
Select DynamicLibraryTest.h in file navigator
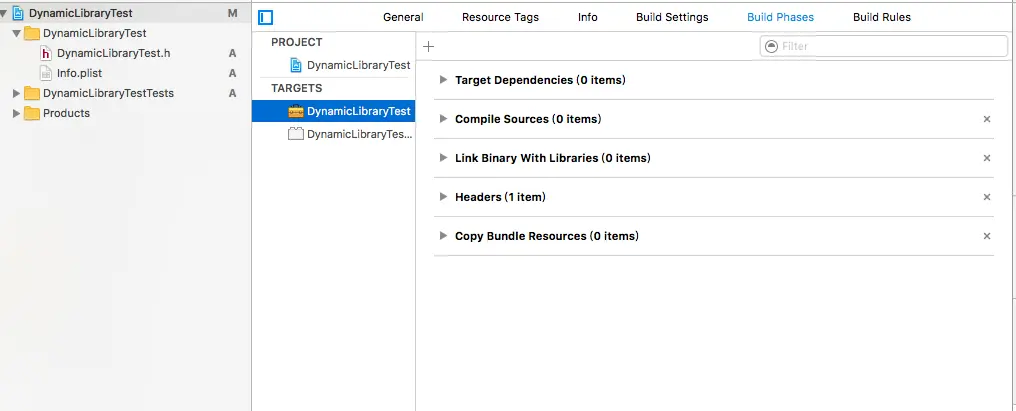click(113, 53)
